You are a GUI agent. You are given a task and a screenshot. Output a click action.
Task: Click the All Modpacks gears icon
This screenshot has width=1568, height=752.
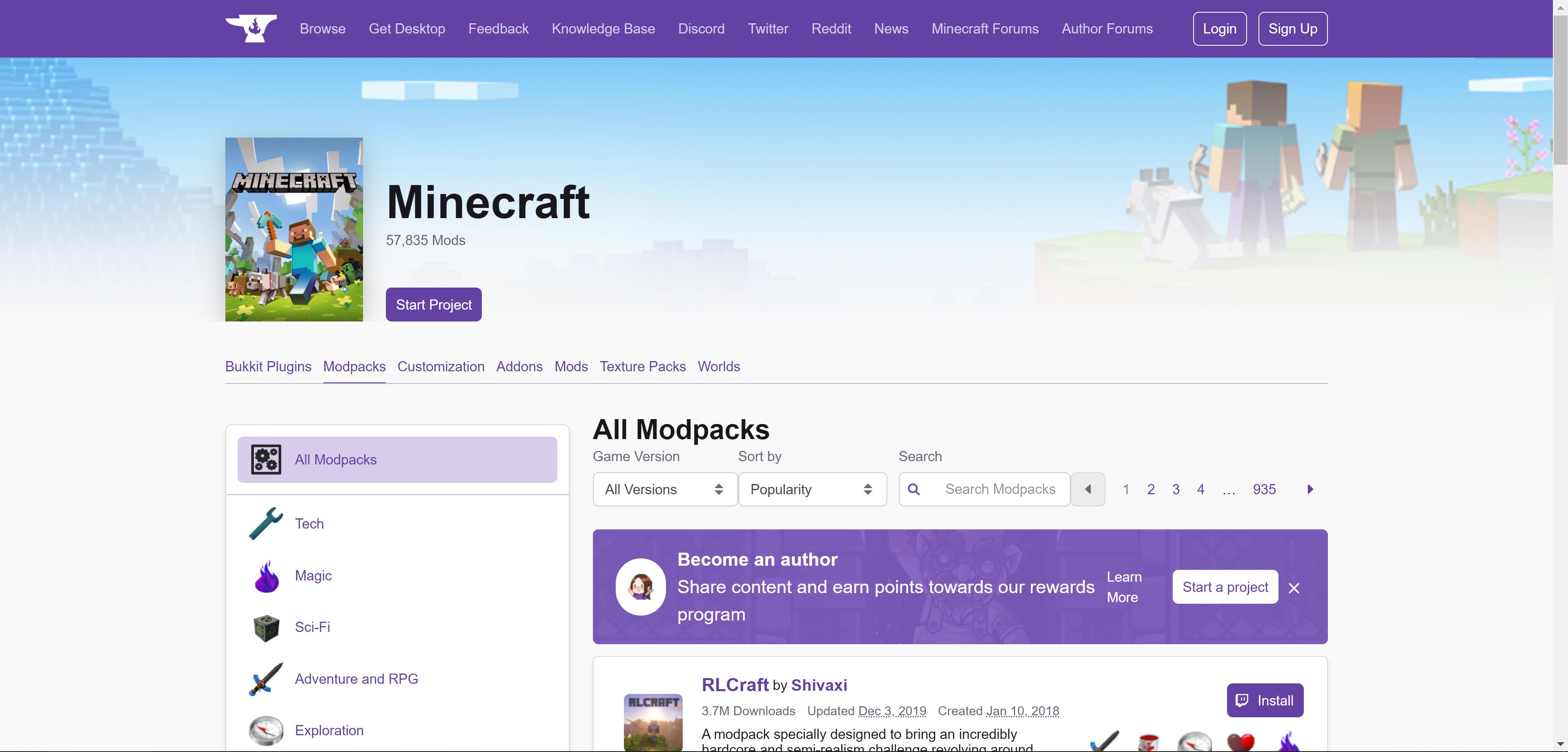coord(266,460)
